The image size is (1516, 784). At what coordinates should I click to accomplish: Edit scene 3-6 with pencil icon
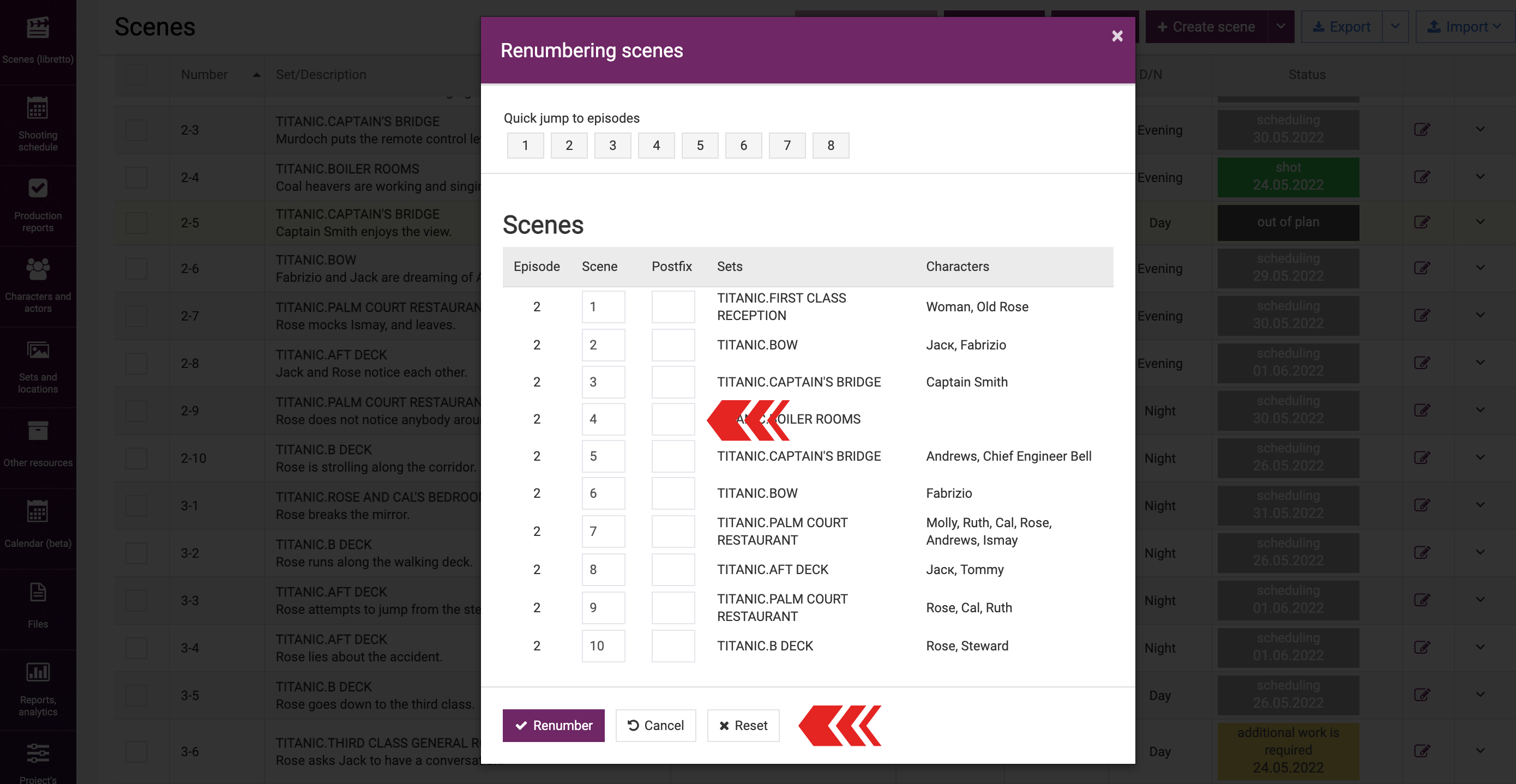point(1422,752)
